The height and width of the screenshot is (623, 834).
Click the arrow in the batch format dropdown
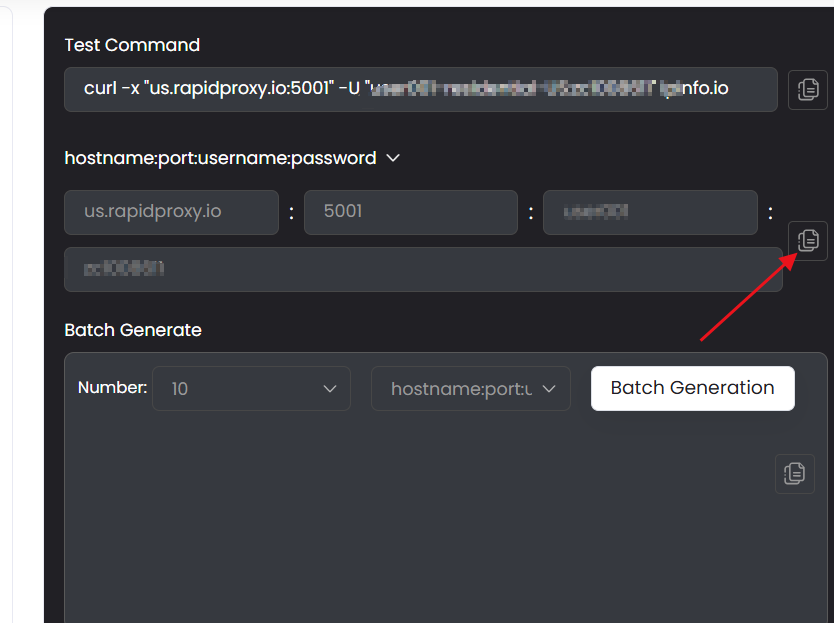tap(548, 389)
